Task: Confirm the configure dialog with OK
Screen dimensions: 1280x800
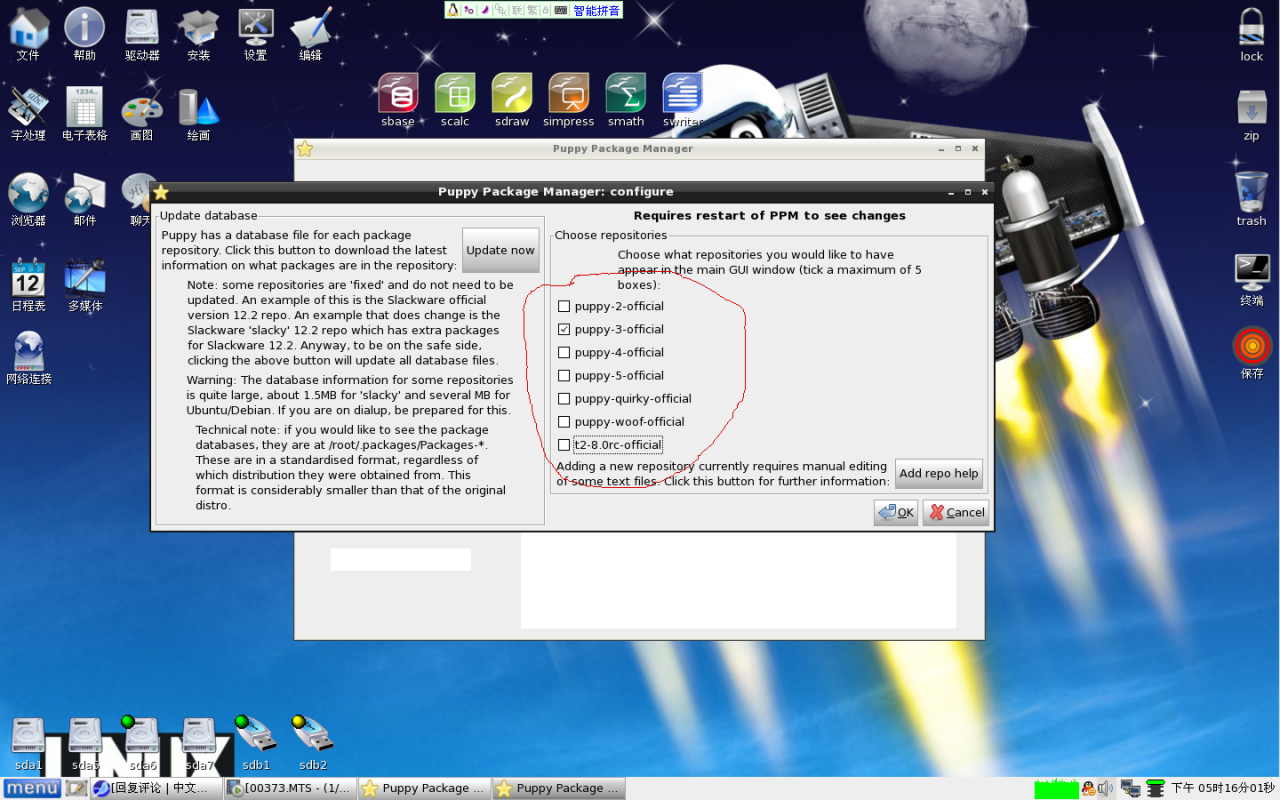Action: pos(895,512)
